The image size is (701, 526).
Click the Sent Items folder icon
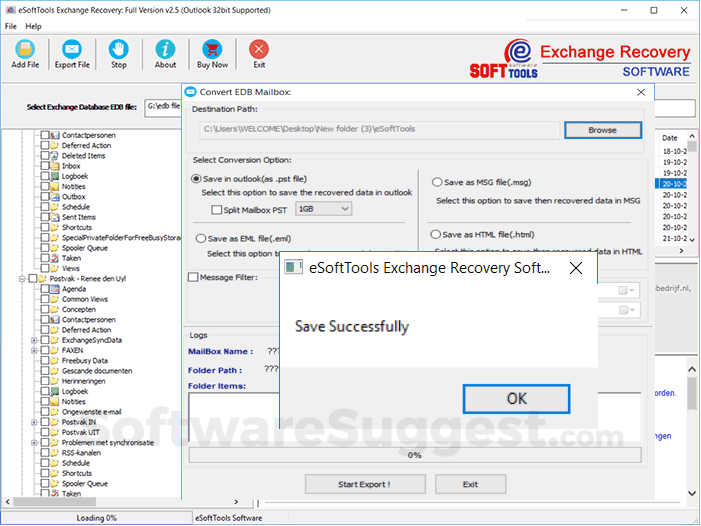(x=55, y=217)
